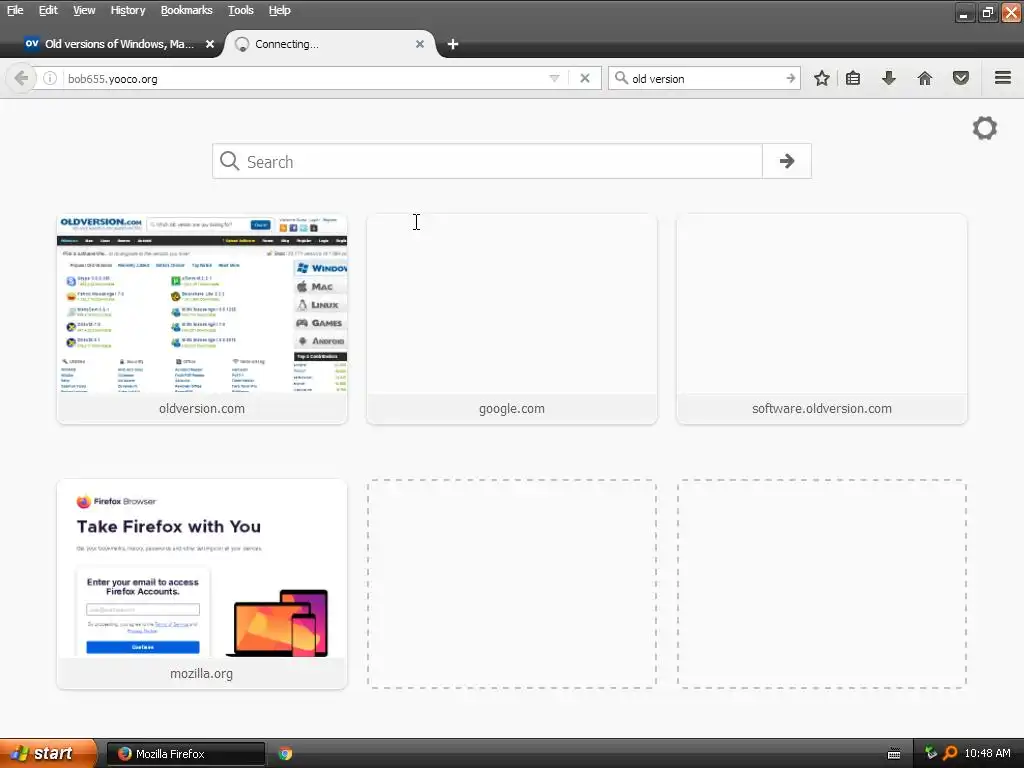Close the Connecting... tab
1024x768 pixels.
420,44
